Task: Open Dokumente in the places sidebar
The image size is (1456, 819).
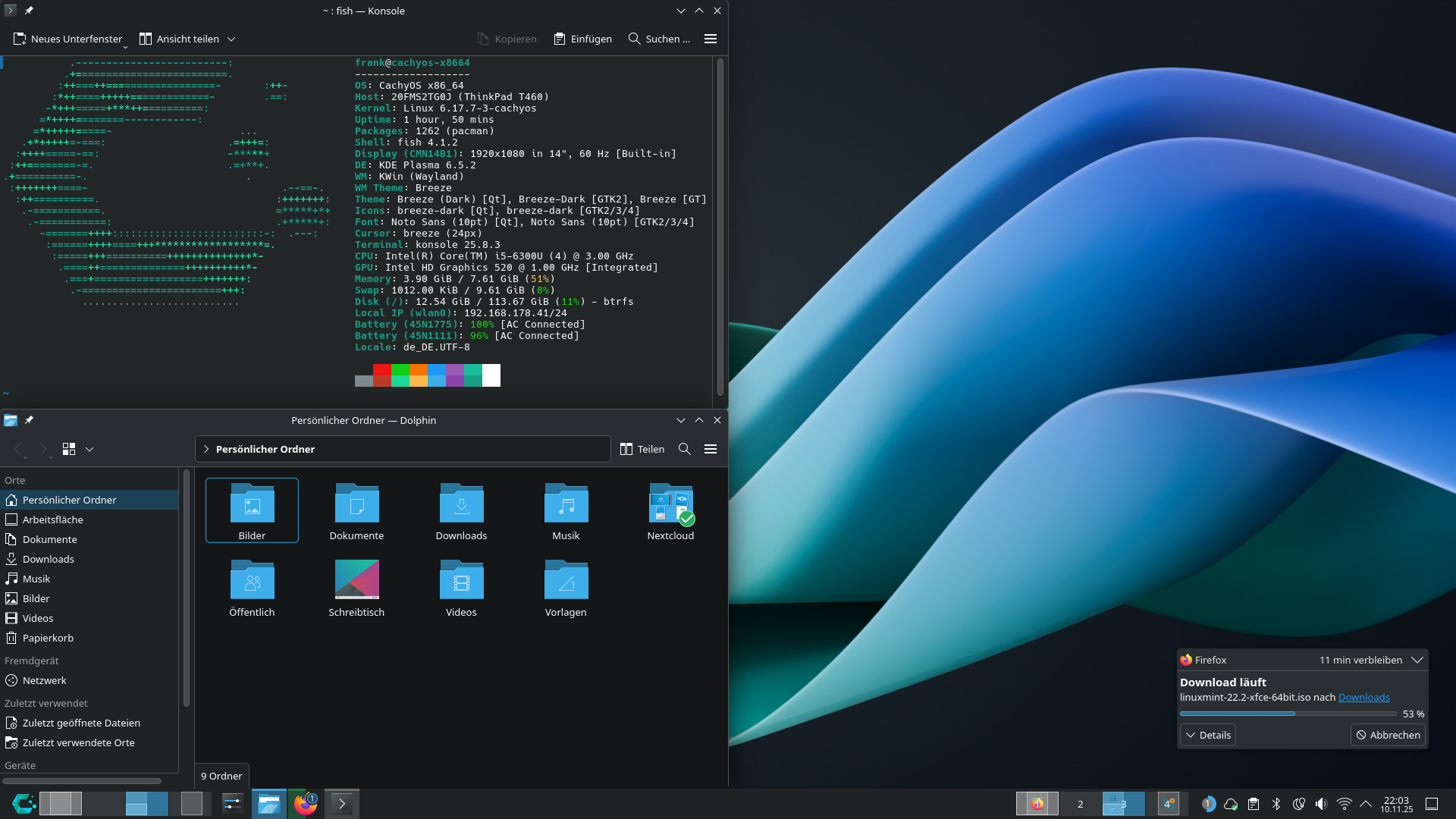Action: point(89,539)
